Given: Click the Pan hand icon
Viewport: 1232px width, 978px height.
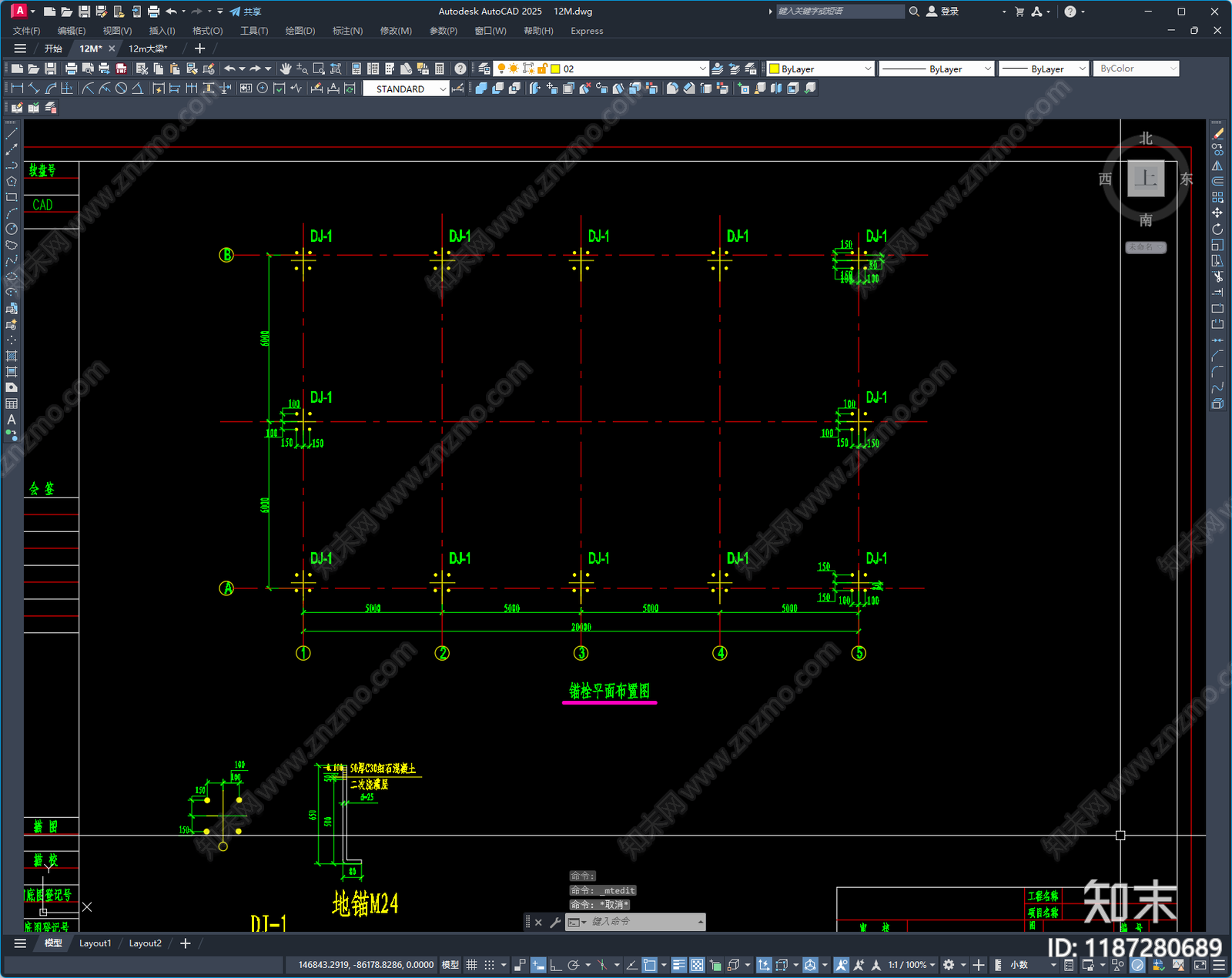Looking at the screenshot, I should coord(286,69).
